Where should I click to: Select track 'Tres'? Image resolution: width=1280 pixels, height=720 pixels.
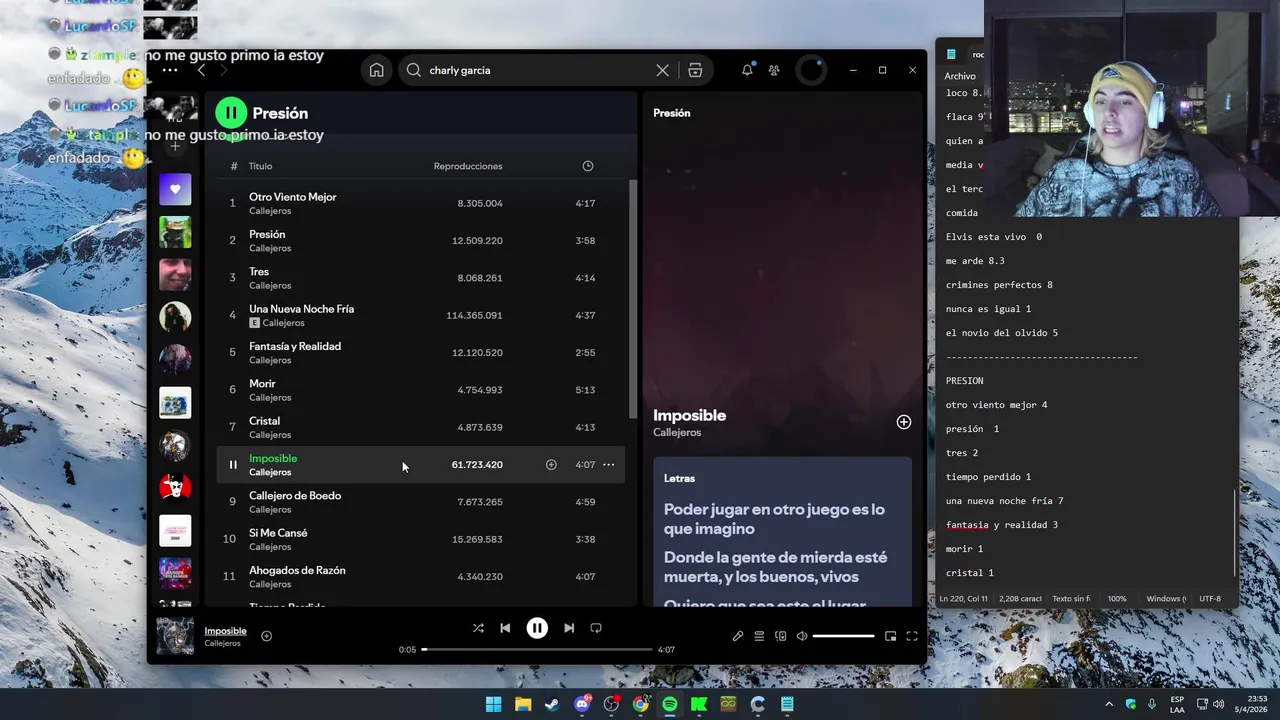[421, 278]
